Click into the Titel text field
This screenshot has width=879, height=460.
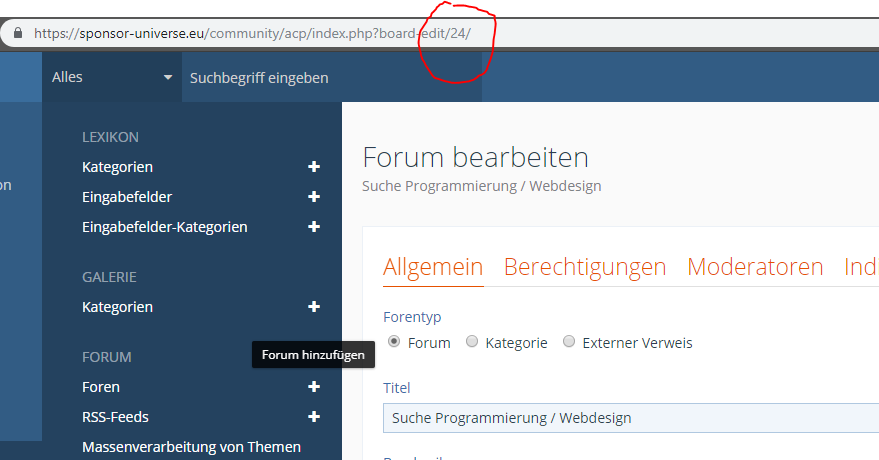pos(630,418)
